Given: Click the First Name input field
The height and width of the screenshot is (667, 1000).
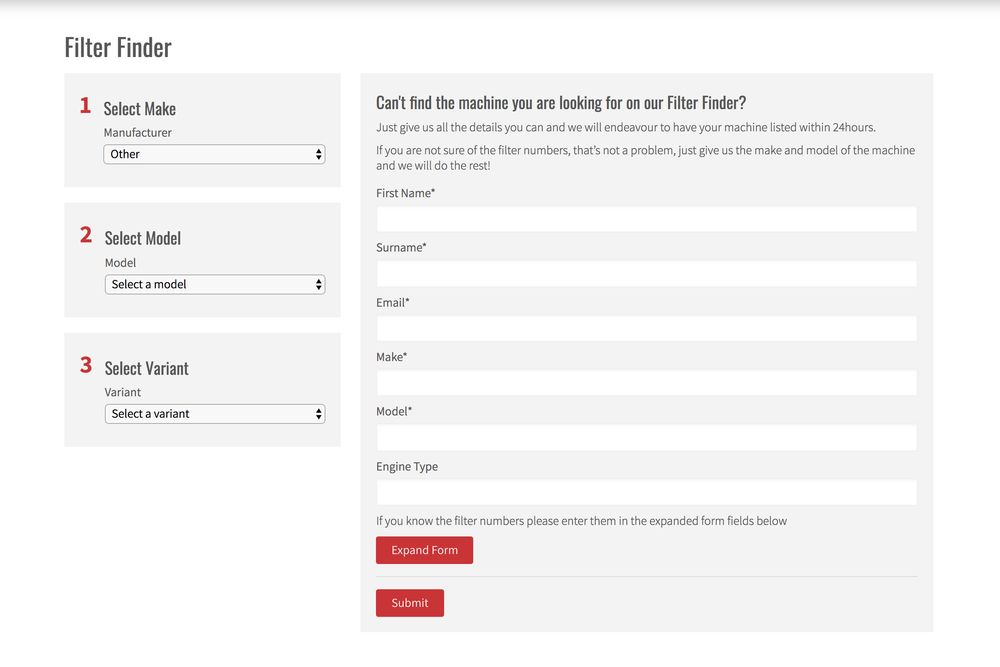Looking at the screenshot, I should [646, 220].
